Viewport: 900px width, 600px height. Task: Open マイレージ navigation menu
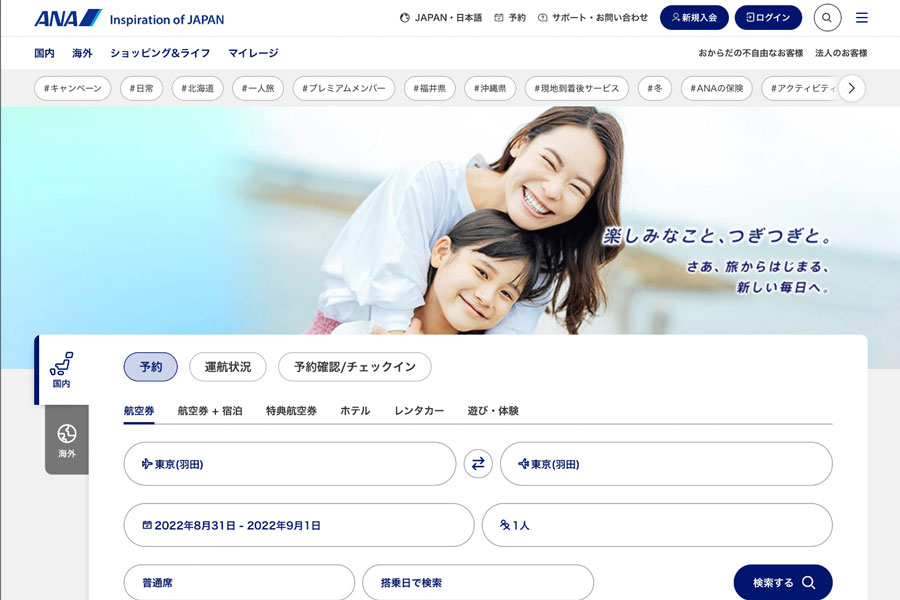click(253, 53)
